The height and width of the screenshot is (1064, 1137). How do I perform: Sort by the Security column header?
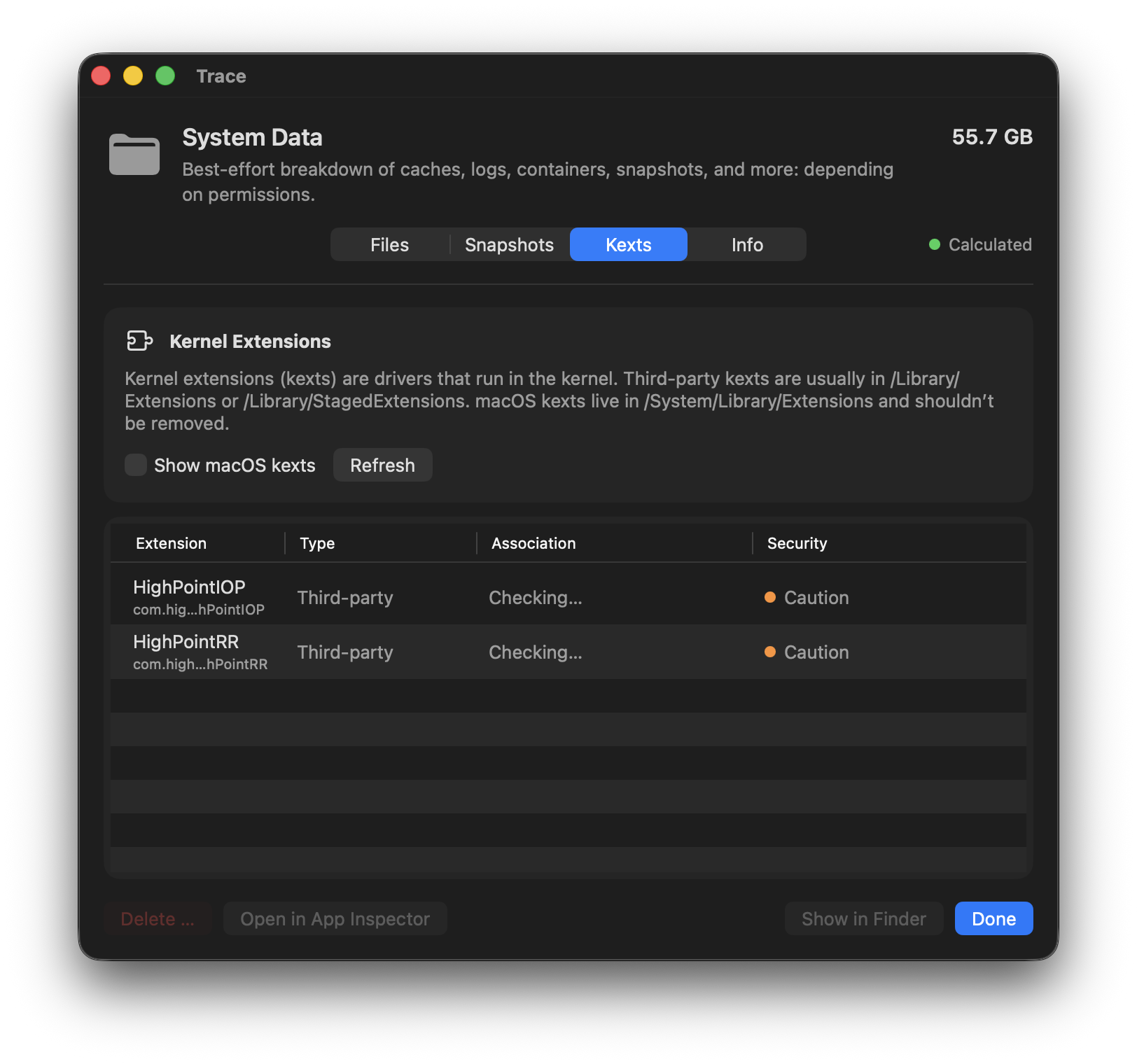pyautogui.click(x=797, y=543)
